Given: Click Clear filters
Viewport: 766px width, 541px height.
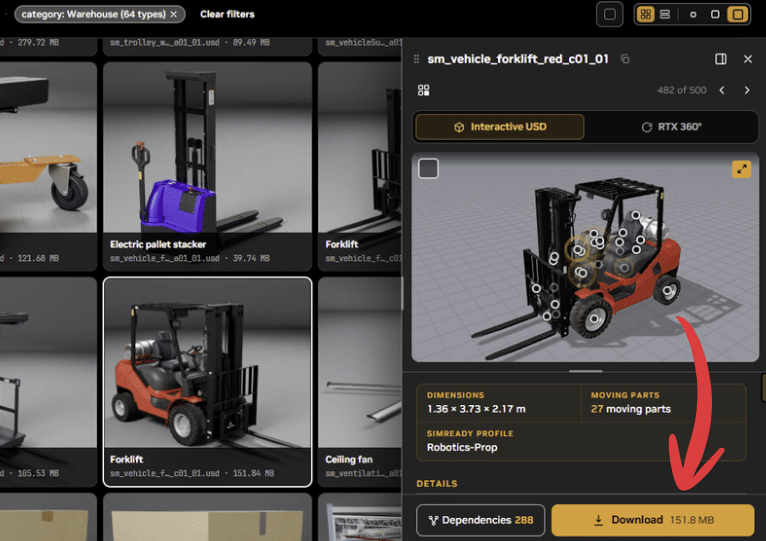Looking at the screenshot, I should coord(227,14).
